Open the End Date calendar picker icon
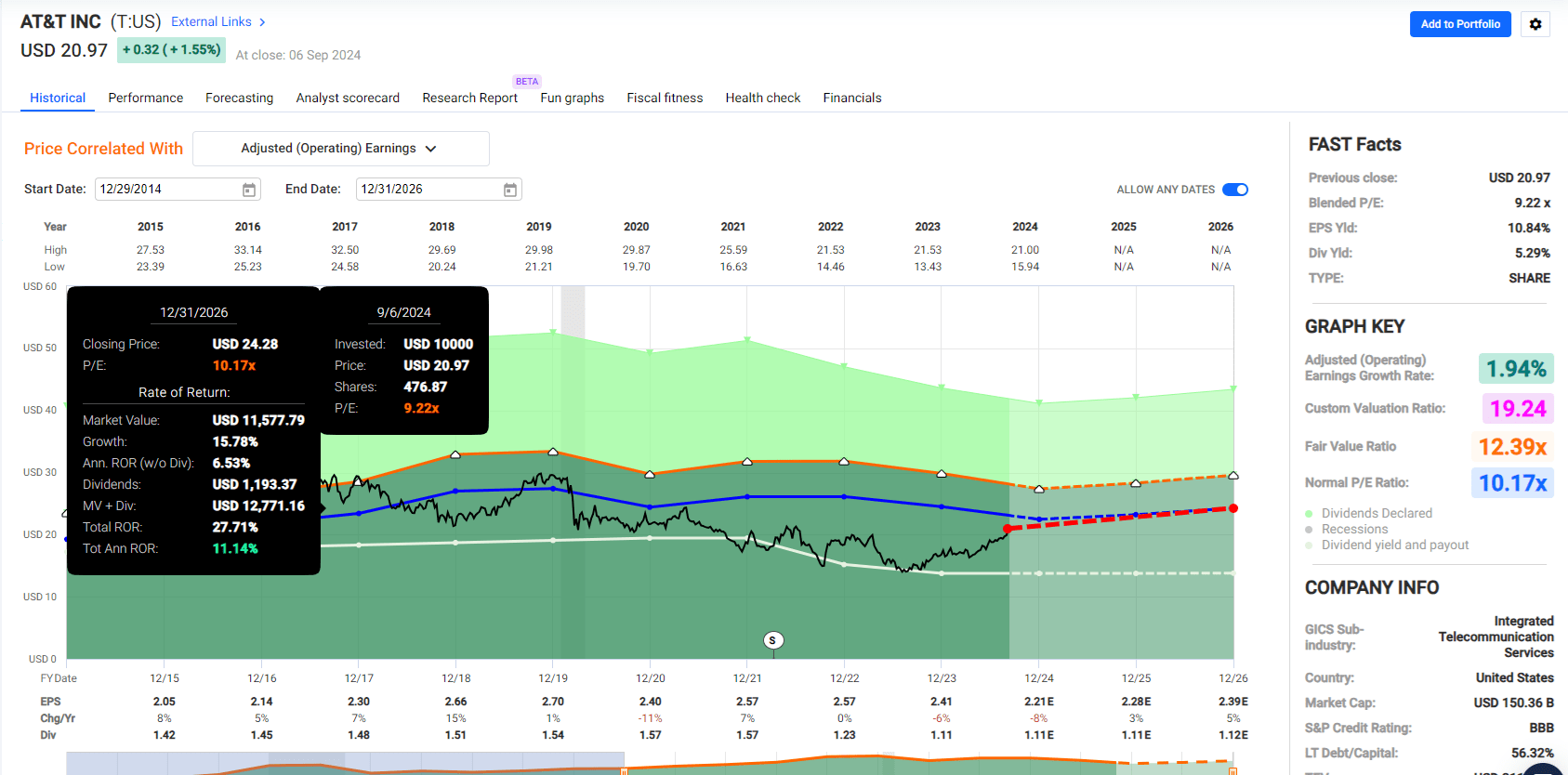 coord(510,190)
